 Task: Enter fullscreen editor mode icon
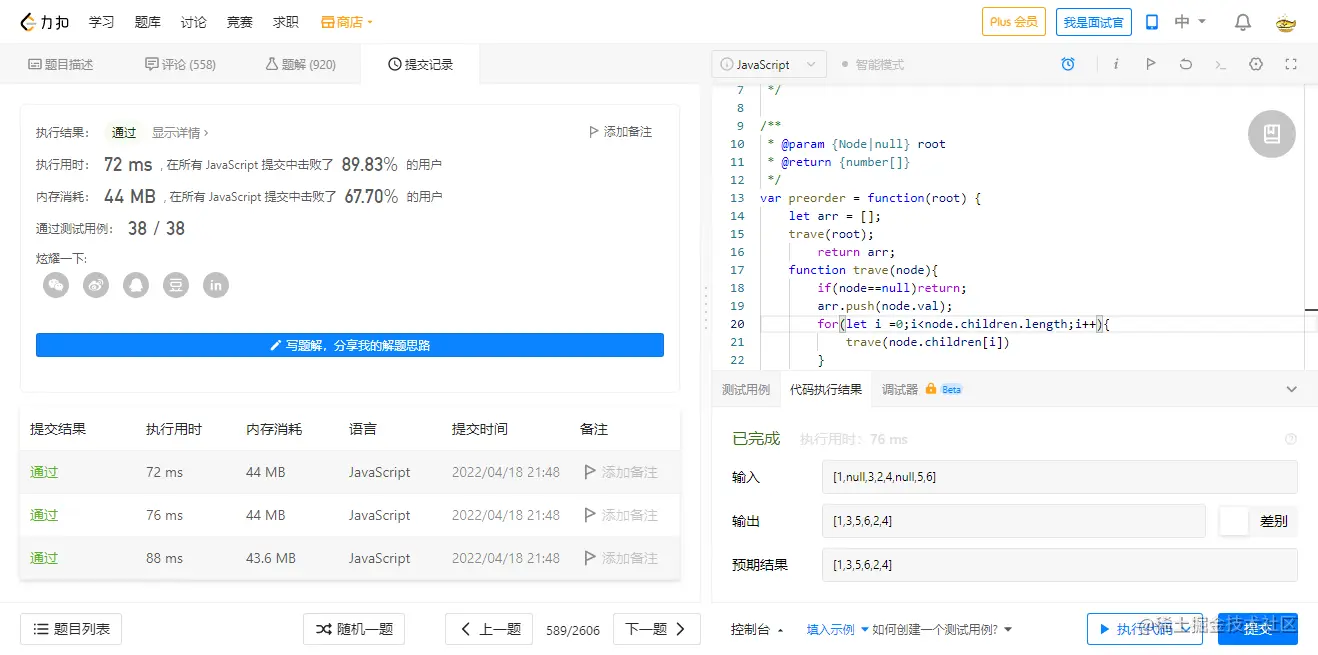pyautogui.click(x=1291, y=64)
